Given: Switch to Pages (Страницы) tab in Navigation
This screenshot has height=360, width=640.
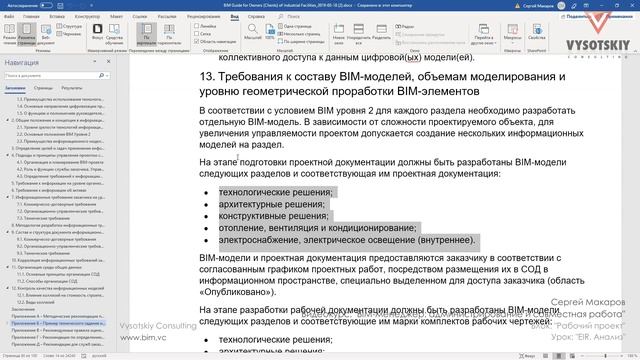Looking at the screenshot, I should [x=43, y=88].
